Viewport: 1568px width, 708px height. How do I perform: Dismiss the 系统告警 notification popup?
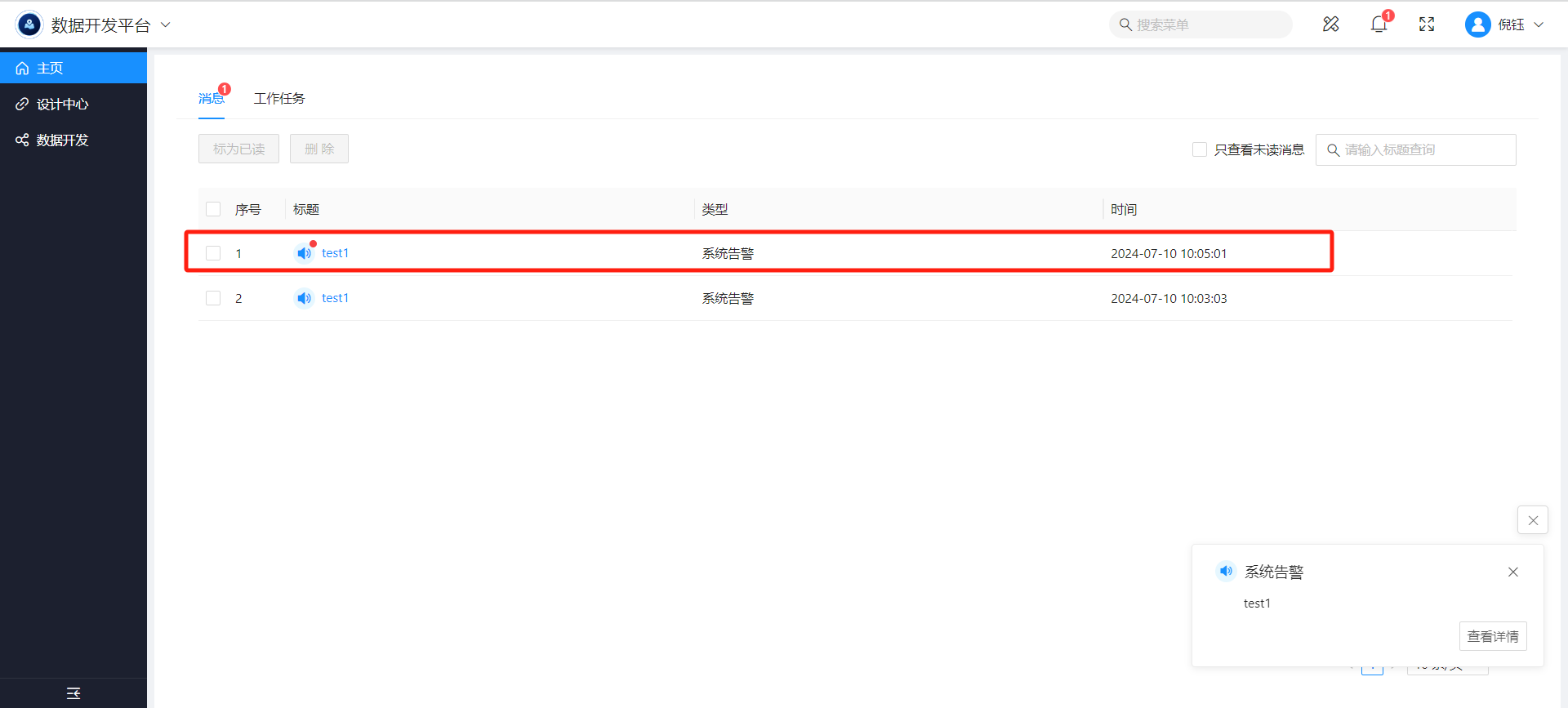pos(1512,572)
